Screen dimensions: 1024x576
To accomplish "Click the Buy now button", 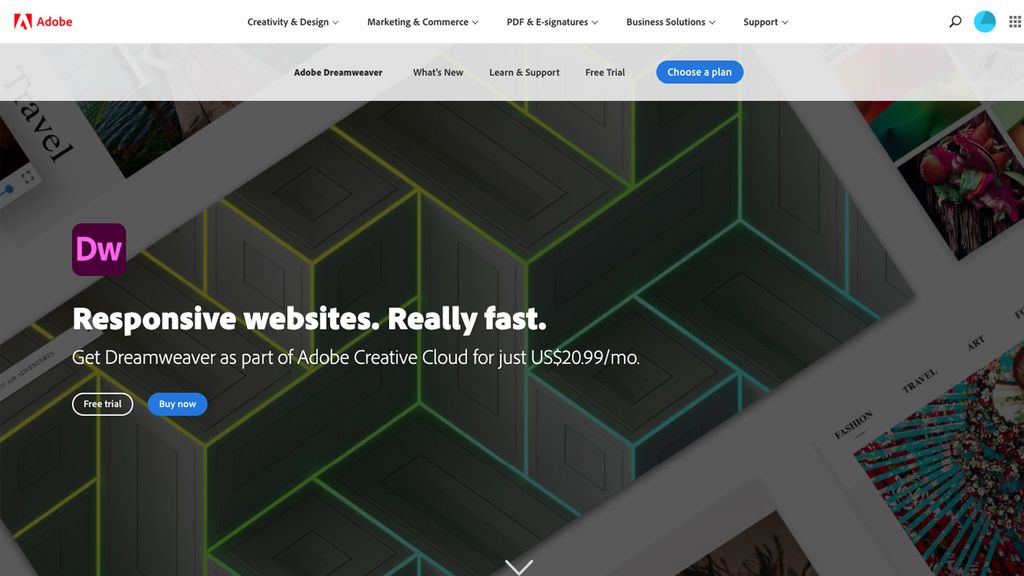I will 177,403.
